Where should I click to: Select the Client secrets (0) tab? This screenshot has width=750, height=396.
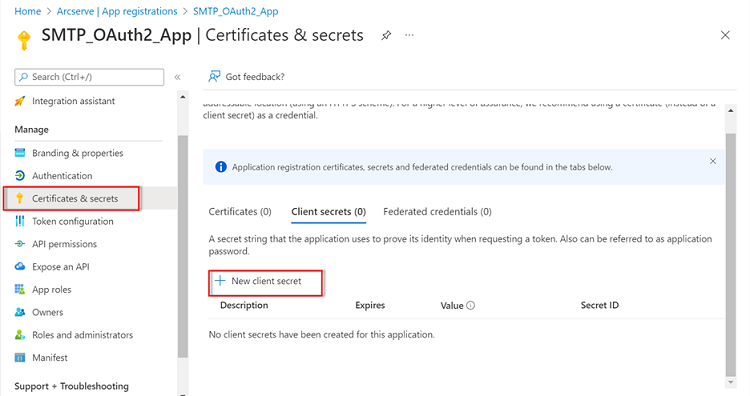329,211
